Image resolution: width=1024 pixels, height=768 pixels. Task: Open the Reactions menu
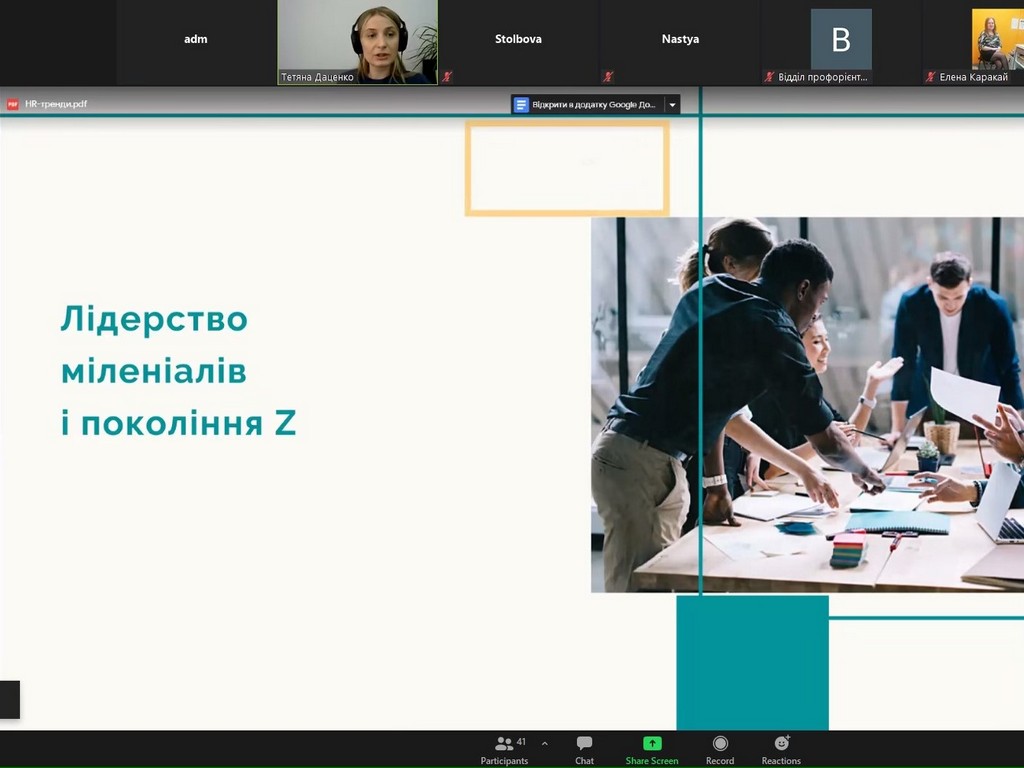781,750
